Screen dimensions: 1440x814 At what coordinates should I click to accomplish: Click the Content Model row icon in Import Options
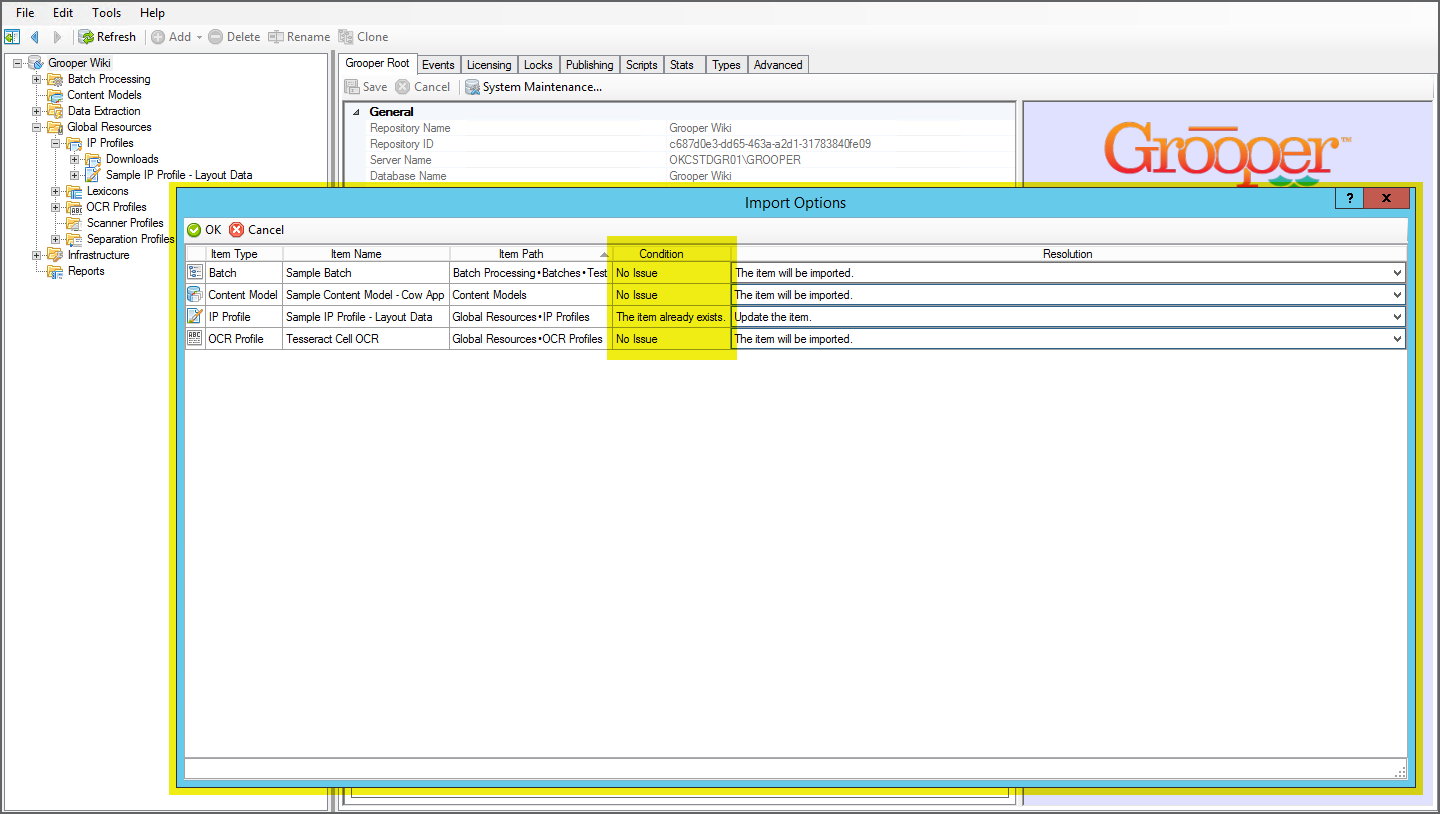[x=195, y=294]
